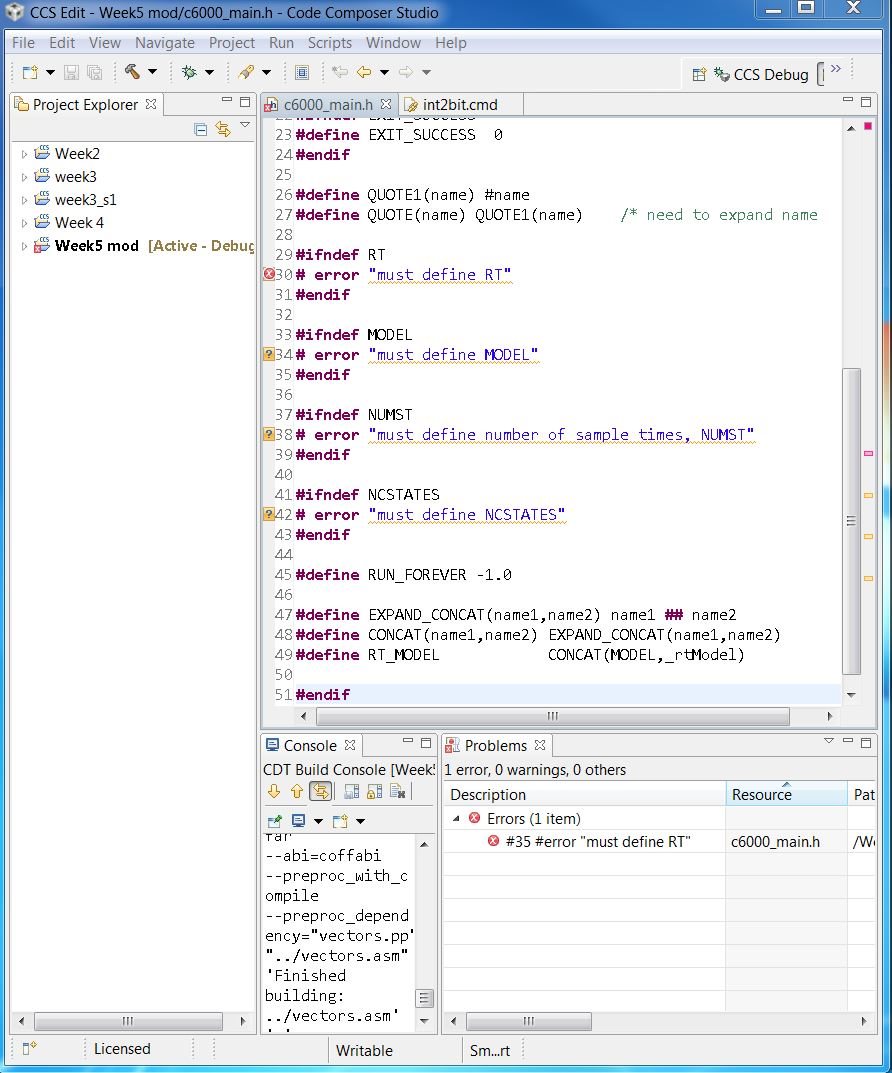Click editor horizontal scrollbar thumb
The height and width of the screenshot is (1073, 892).
[553, 716]
